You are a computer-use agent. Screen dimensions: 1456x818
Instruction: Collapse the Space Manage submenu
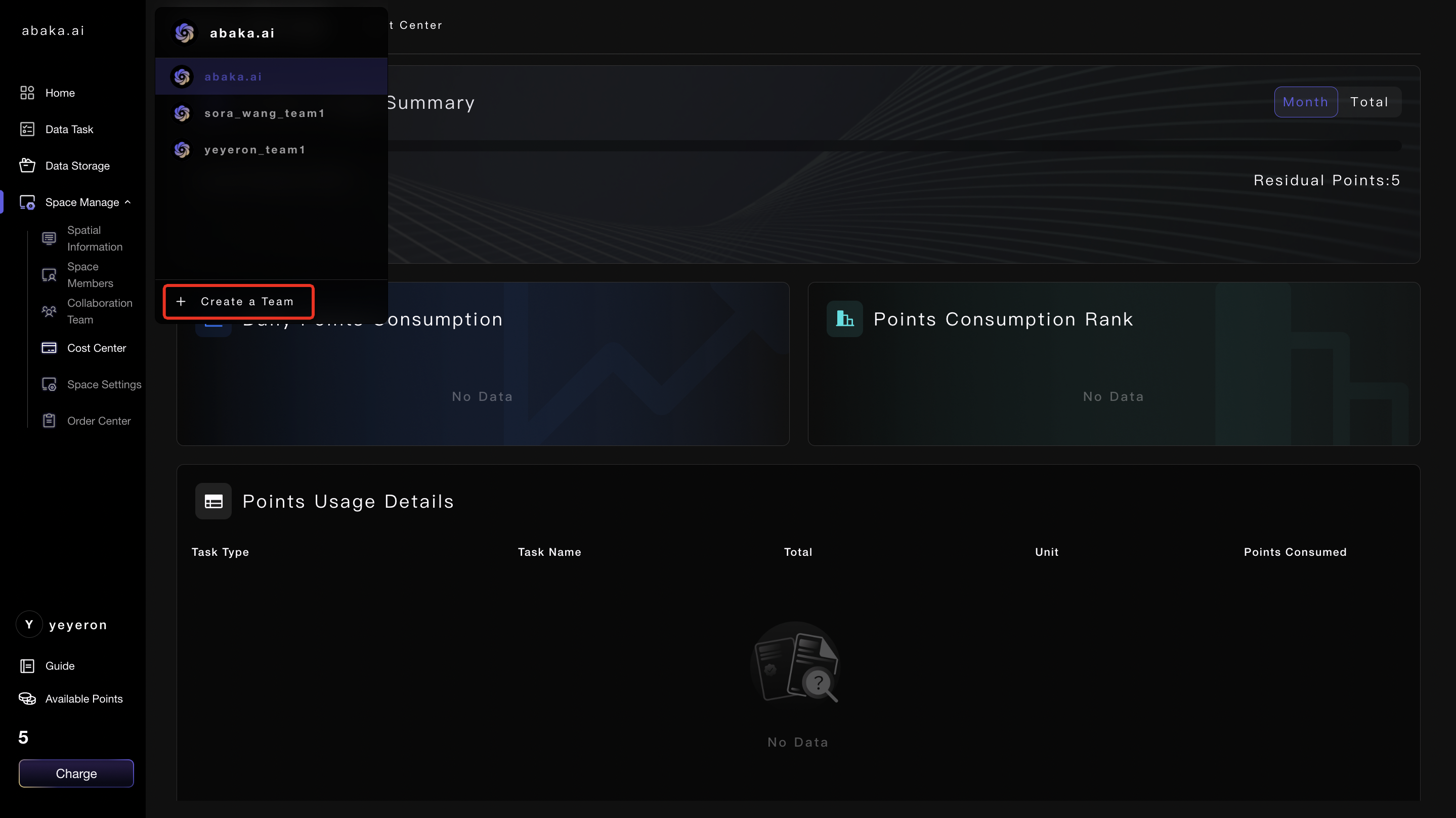pyautogui.click(x=127, y=202)
